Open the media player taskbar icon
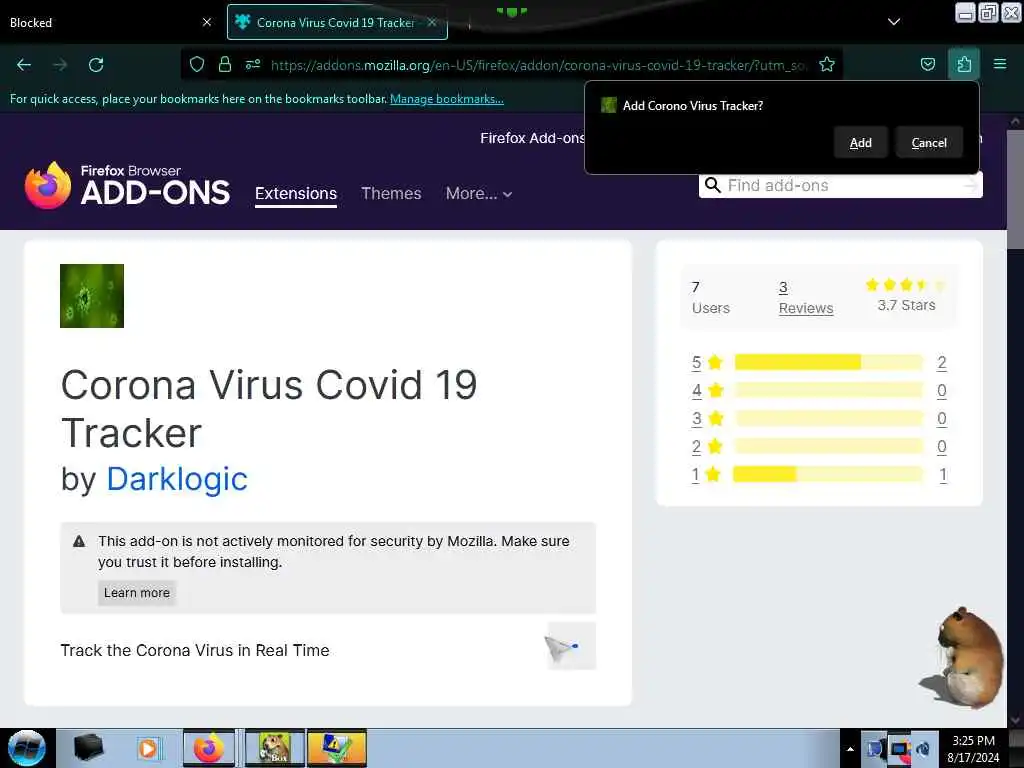Image resolution: width=1024 pixels, height=768 pixels. (x=148, y=748)
